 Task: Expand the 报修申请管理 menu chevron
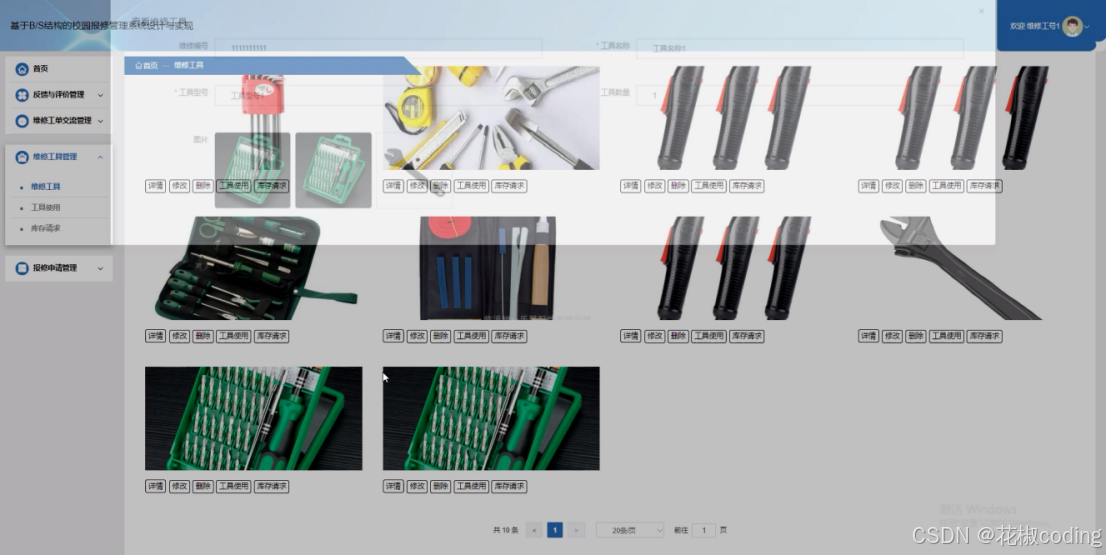click(x=100, y=268)
